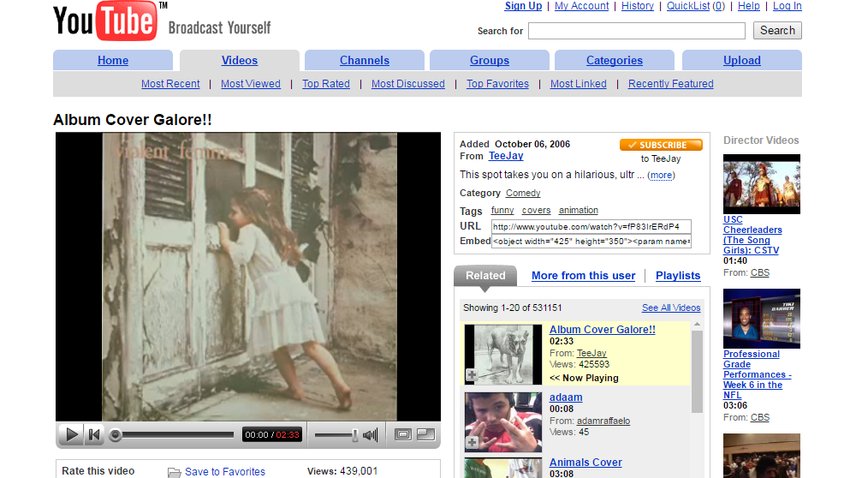The height and width of the screenshot is (478, 850).
Task: Click the Search button
Action: [x=777, y=30]
